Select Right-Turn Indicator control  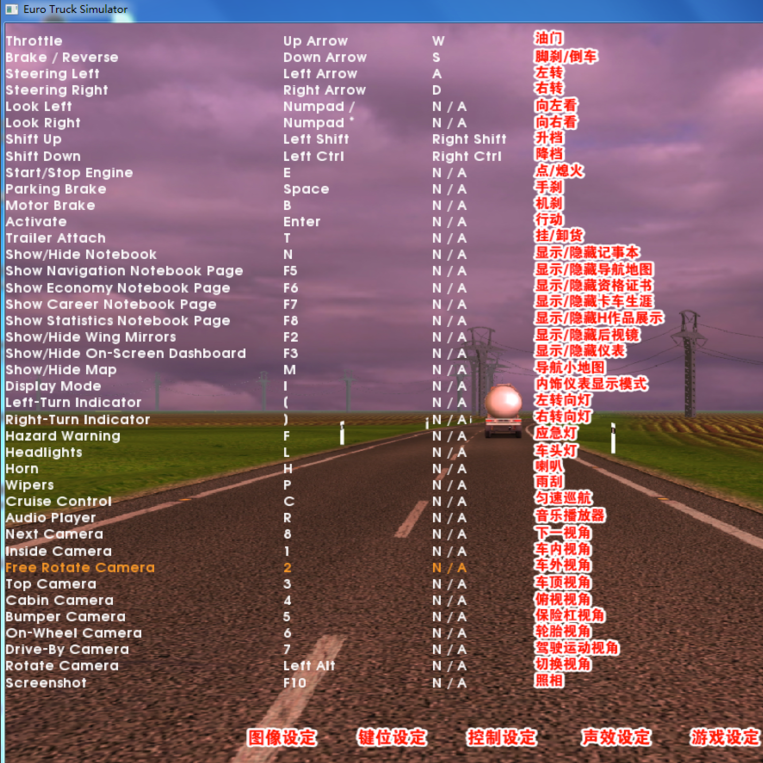pyautogui.click(x=77, y=419)
